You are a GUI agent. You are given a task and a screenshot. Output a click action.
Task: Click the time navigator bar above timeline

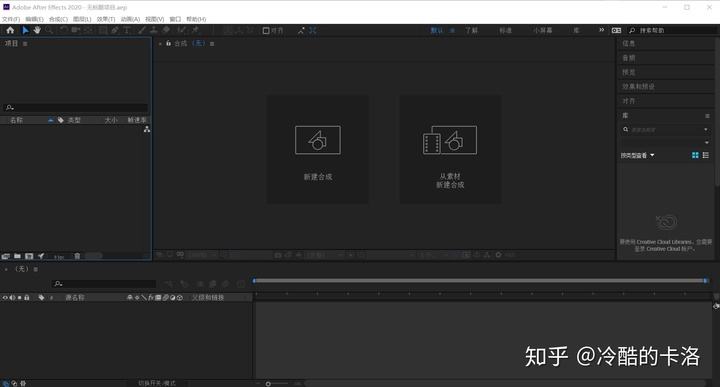pyautogui.click(x=480, y=280)
